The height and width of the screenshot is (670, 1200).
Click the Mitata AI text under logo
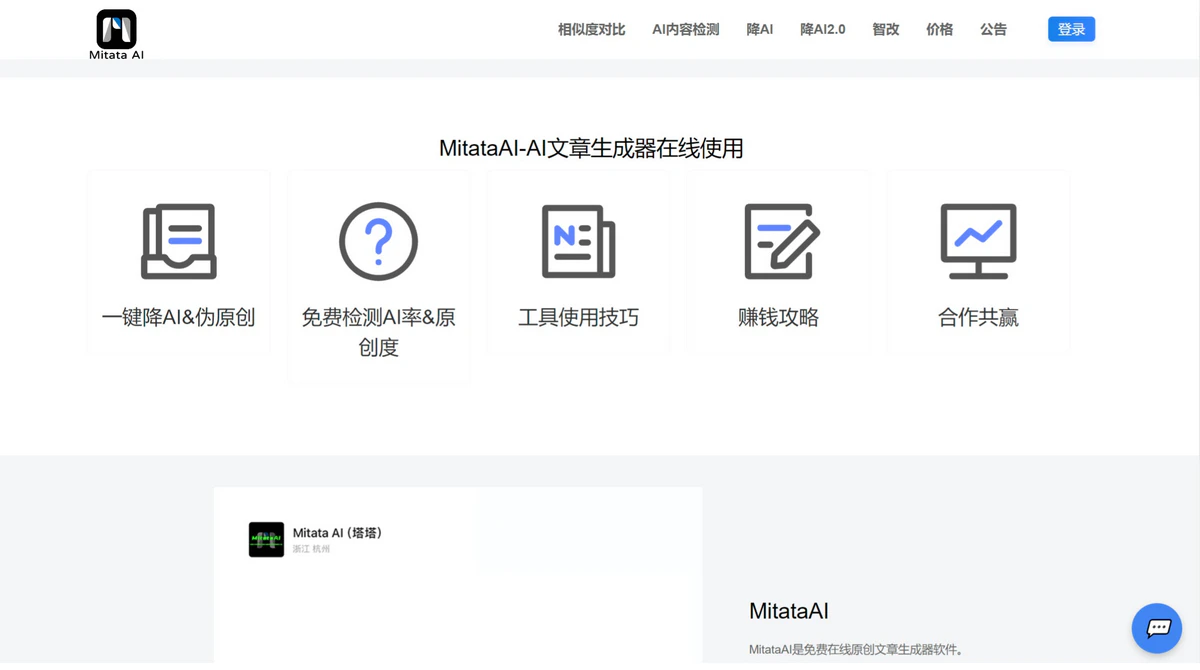116,55
